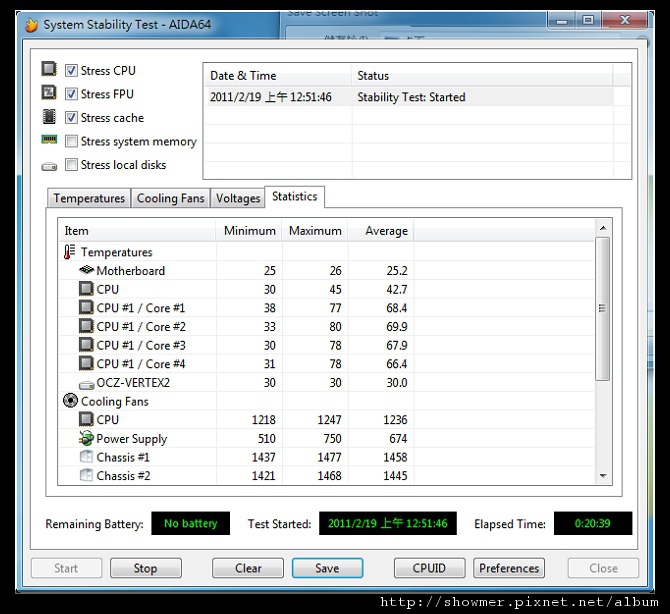Select the 'Stability Test: Started' log entry
The width and height of the screenshot is (670, 614).
click(411, 97)
